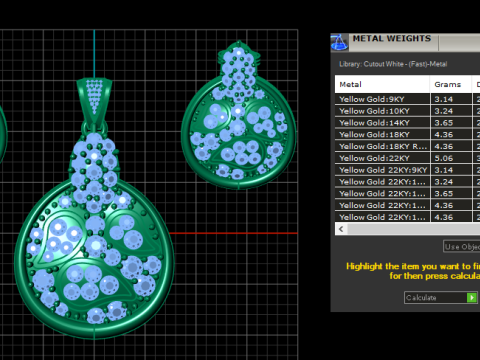Click the green arrow beside Calculate
This screenshot has width=480, height=360.
coord(472,297)
